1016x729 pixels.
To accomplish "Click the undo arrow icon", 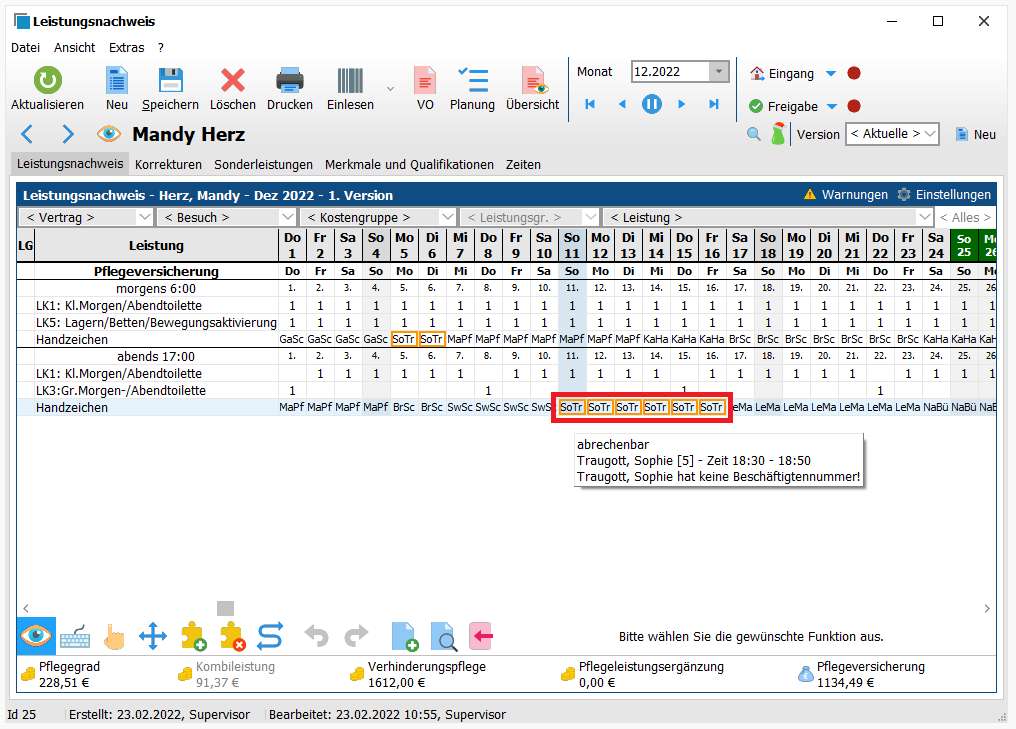I will click(317, 636).
